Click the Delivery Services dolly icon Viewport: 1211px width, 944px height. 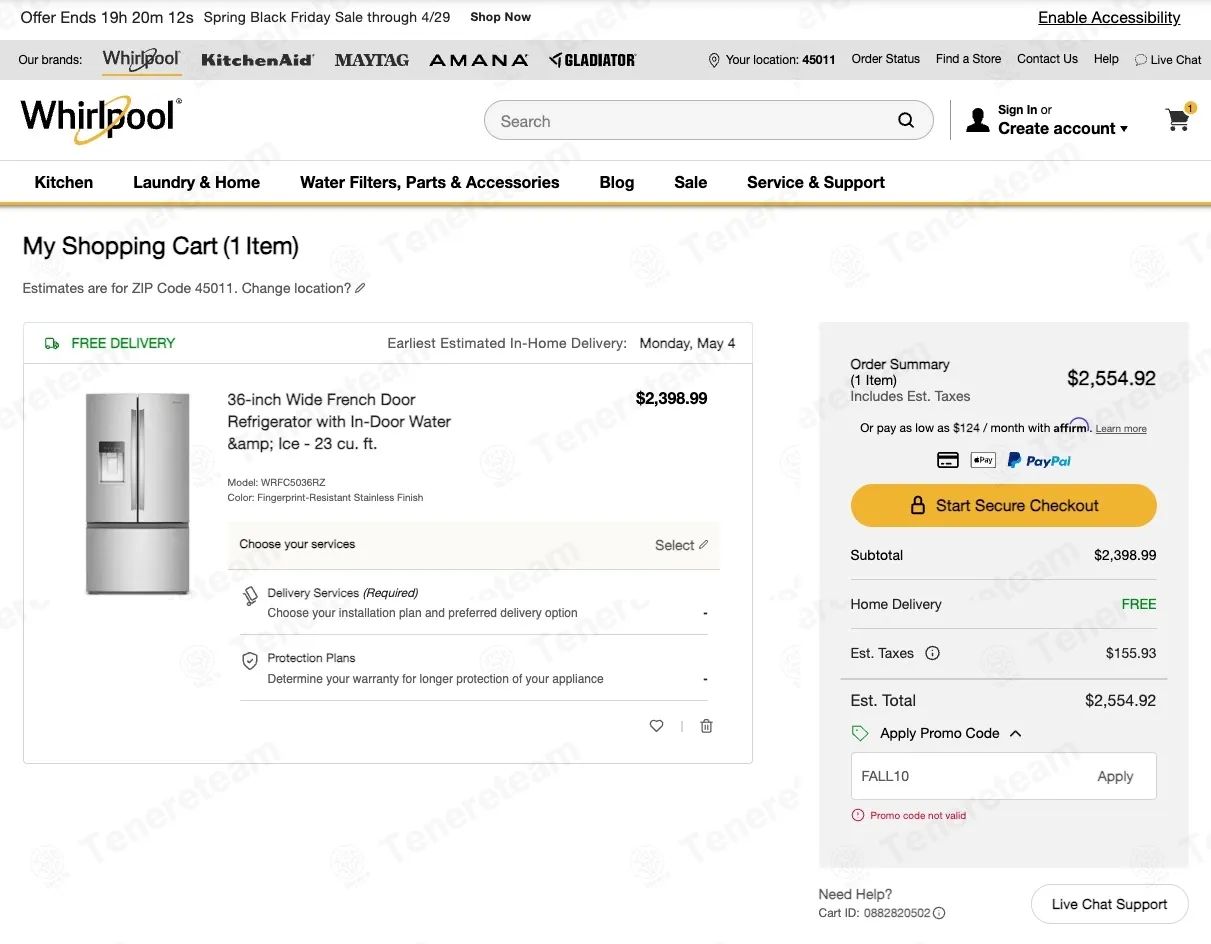point(250,596)
